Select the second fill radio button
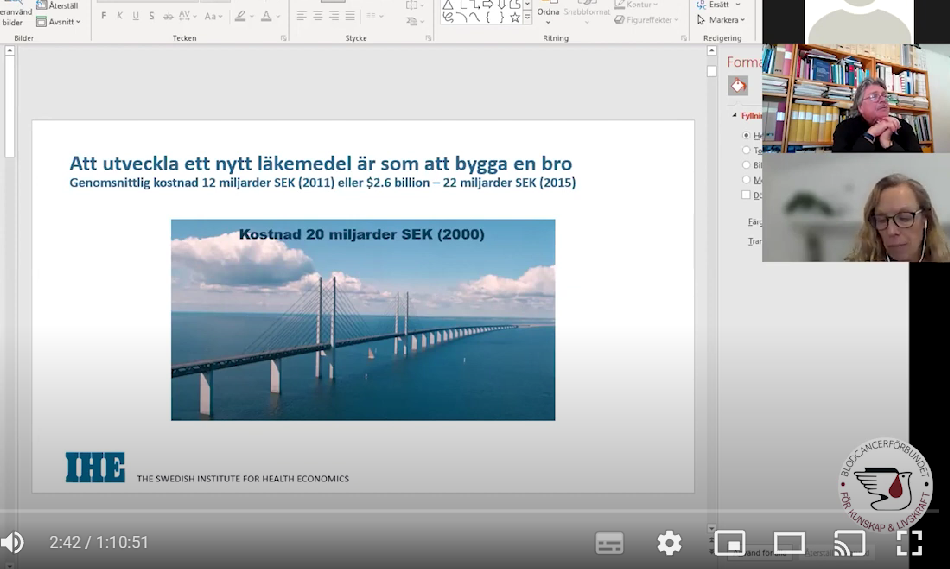 746,150
